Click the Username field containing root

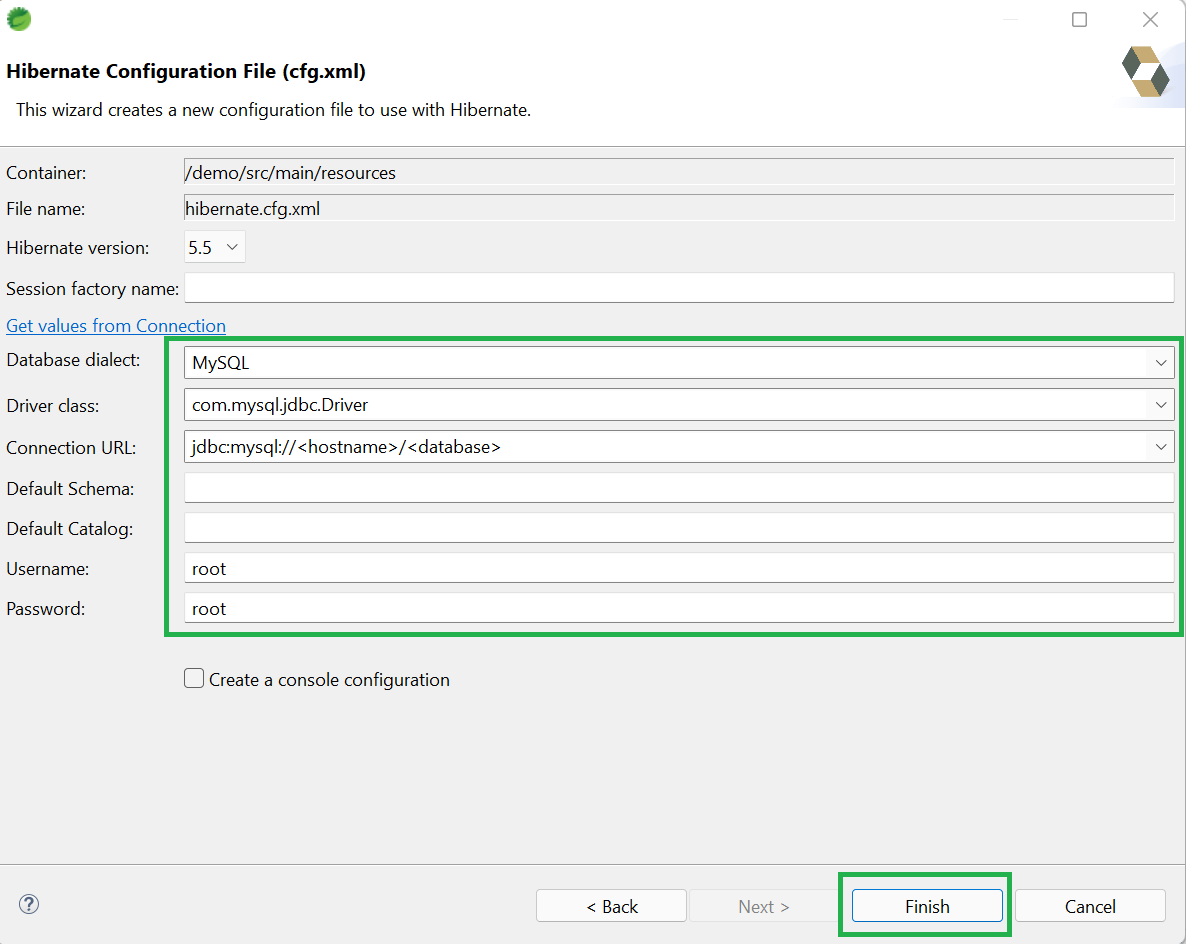[x=679, y=568]
